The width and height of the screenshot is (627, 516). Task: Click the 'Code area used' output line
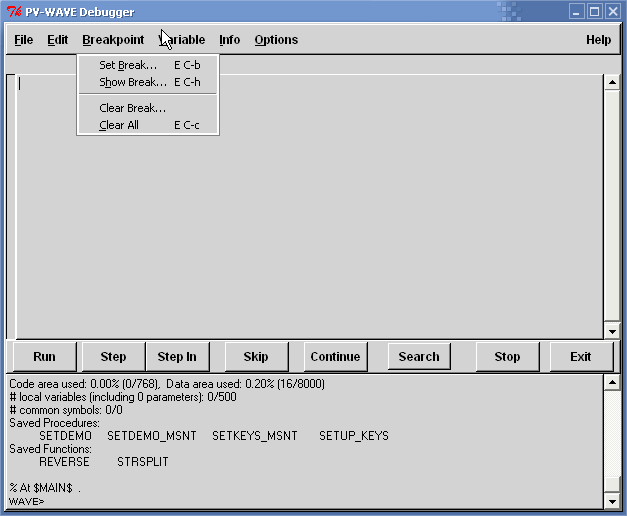(167, 384)
